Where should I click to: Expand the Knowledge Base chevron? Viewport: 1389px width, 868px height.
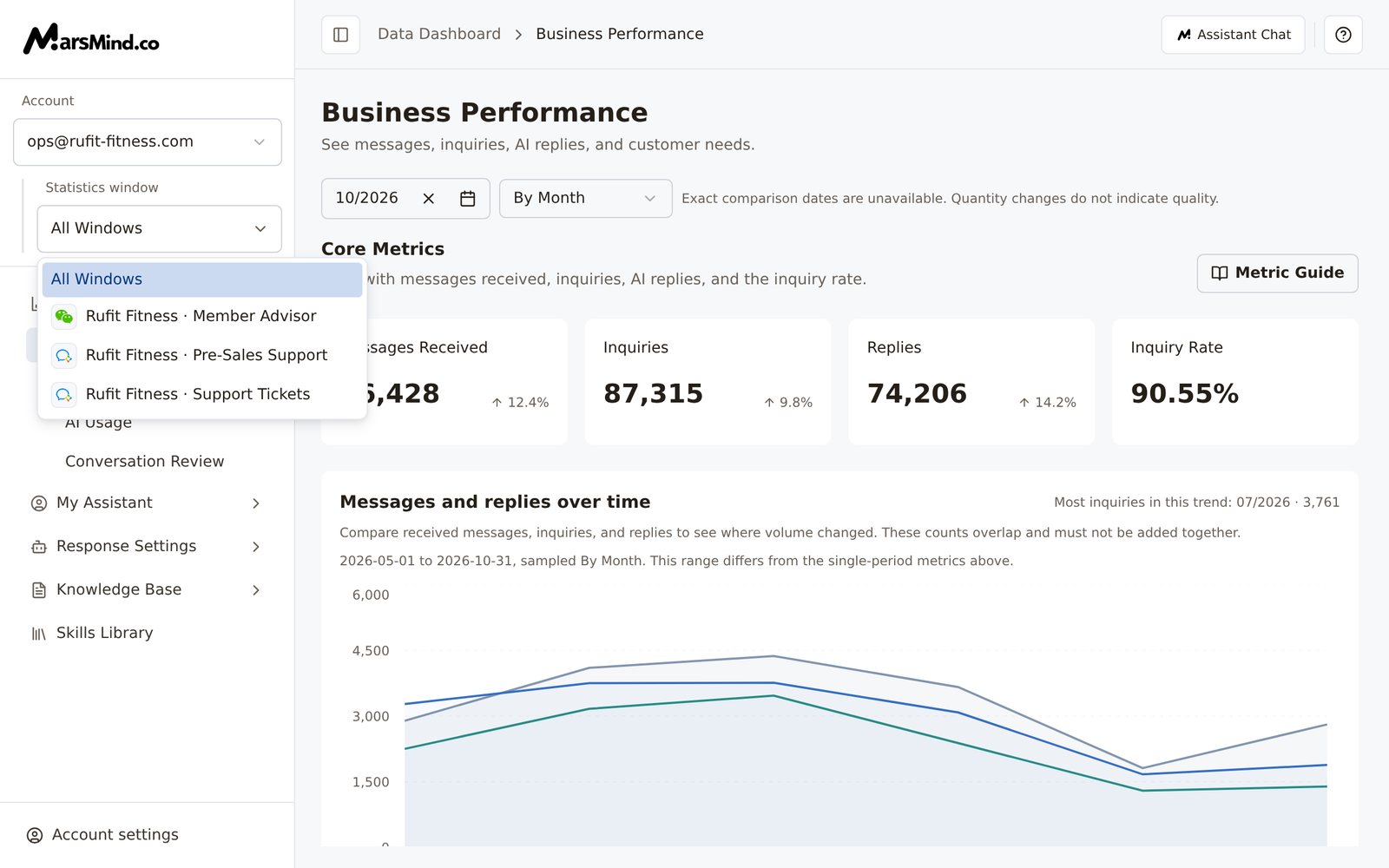[256, 590]
